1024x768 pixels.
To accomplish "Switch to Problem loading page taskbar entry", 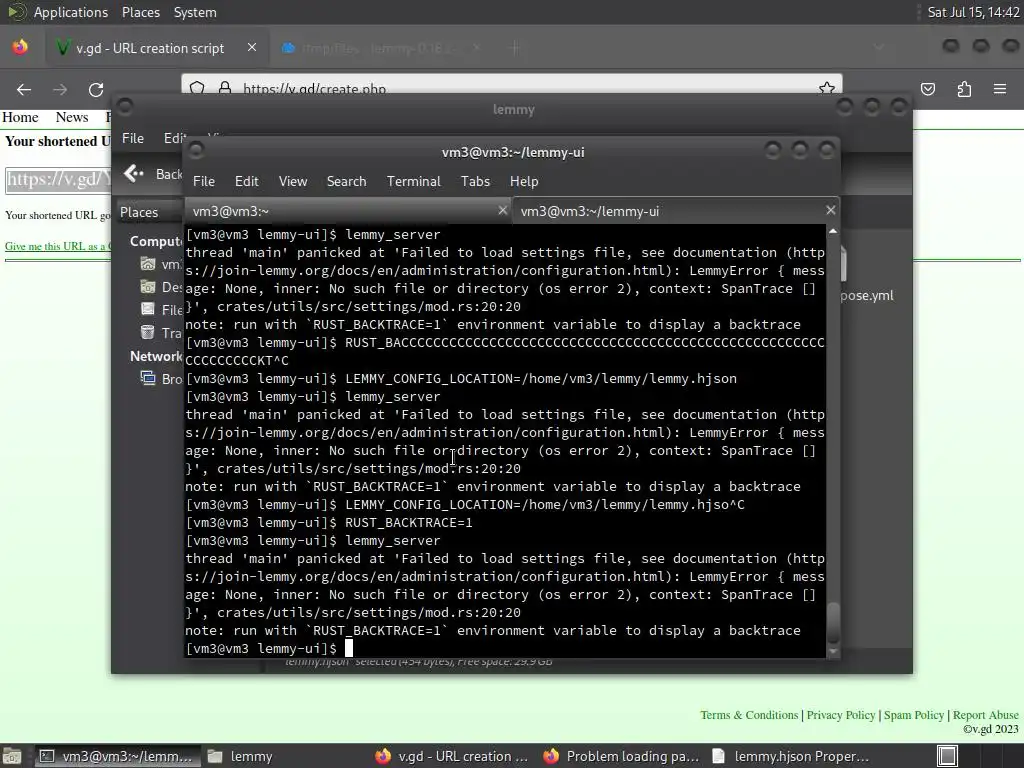I will pos(621,756).
